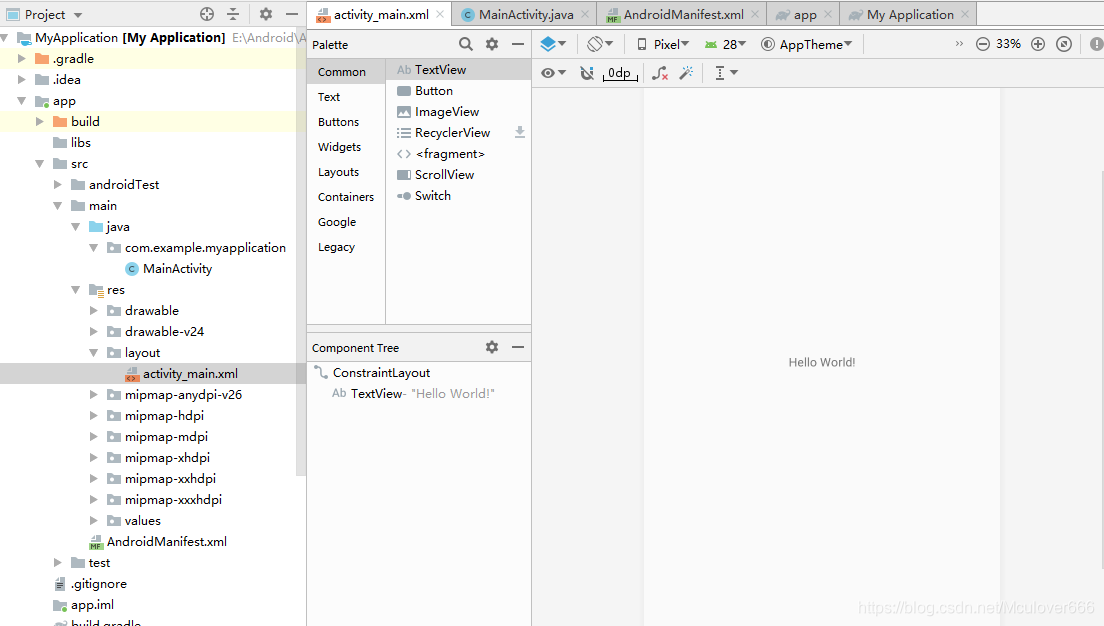Image resolution: width=1104 pixels, height=626 pixels.
Task: Expand the .gradle folder
Action: [22, 58]
